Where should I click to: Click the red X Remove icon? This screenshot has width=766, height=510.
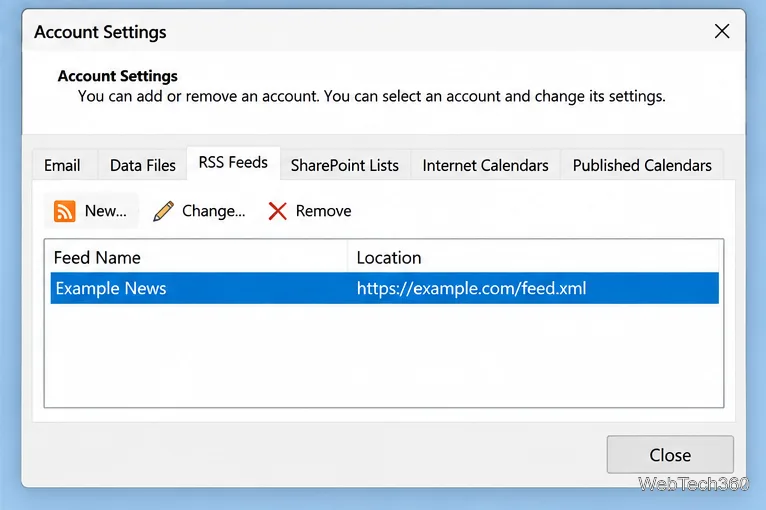point(277,211)
